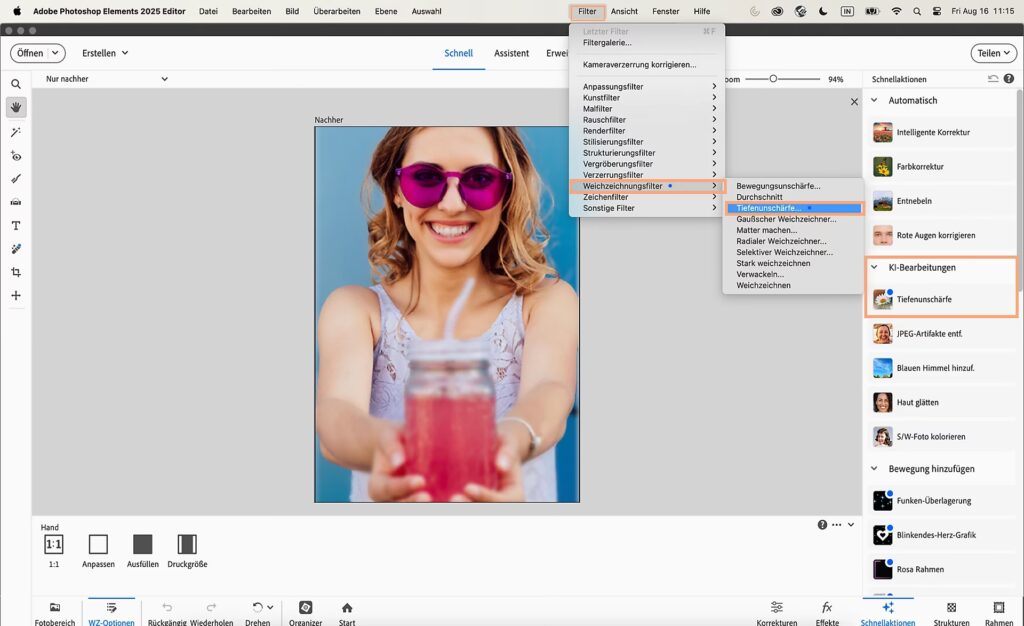Toggle the Korrekturen adjustments panel
The height and width of the screenshot is (626, 1024).
point(776,608)
